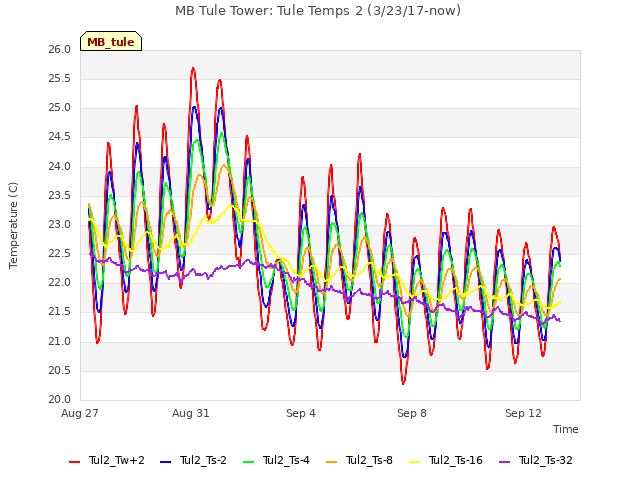Click the Sep 8 x-axis tick label
The width and height of the screenshot is (640, 480).
coord(412,413)
